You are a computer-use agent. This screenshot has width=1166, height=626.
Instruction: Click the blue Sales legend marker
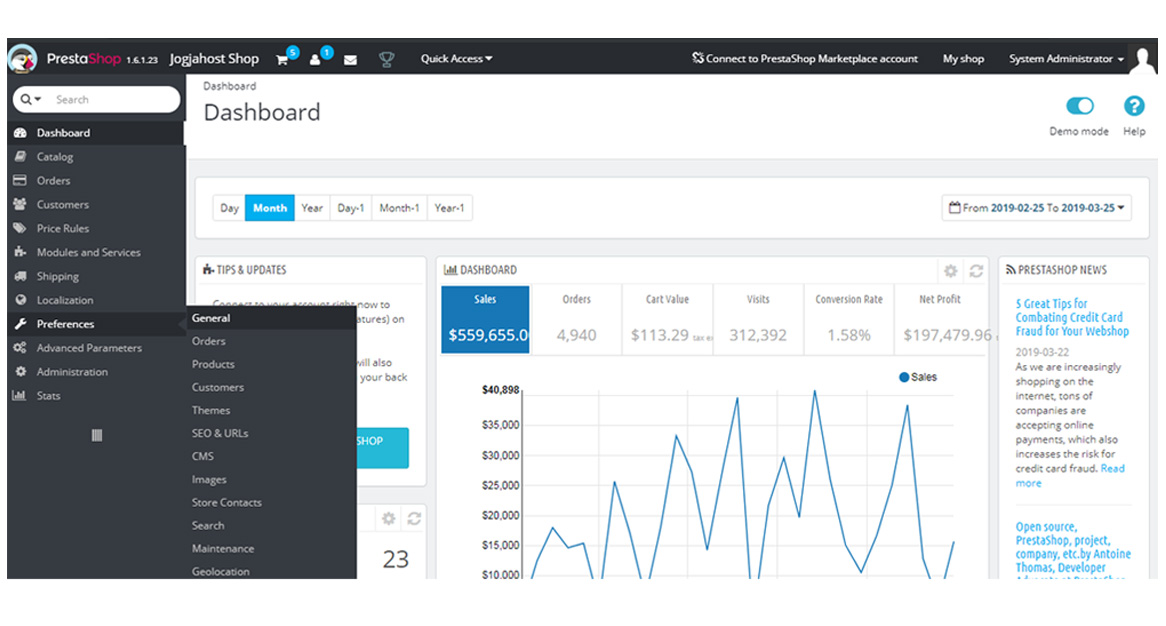pos(904,377)
